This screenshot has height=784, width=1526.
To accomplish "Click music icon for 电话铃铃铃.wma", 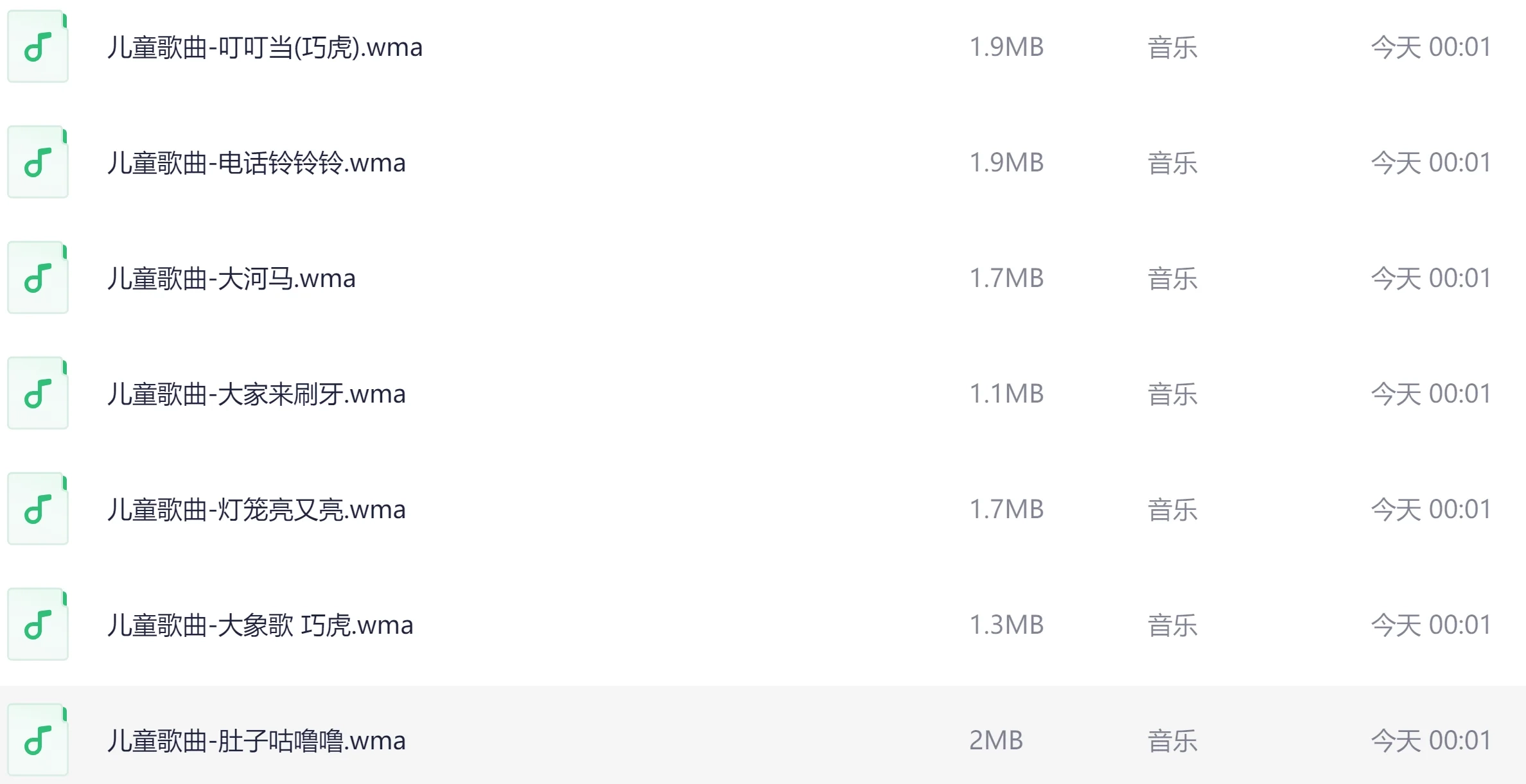I will (x=38, y=162).
